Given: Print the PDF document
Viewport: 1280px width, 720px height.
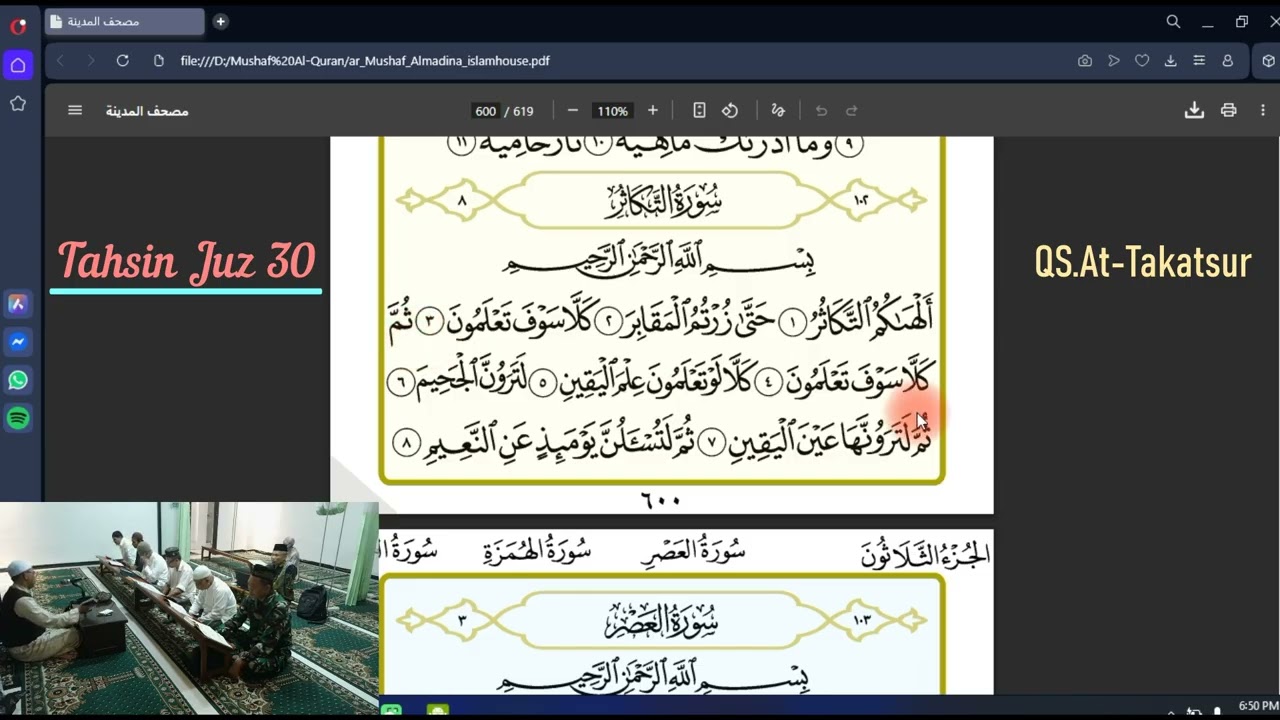Looking at the screenshot, I should pos(1229,110).
